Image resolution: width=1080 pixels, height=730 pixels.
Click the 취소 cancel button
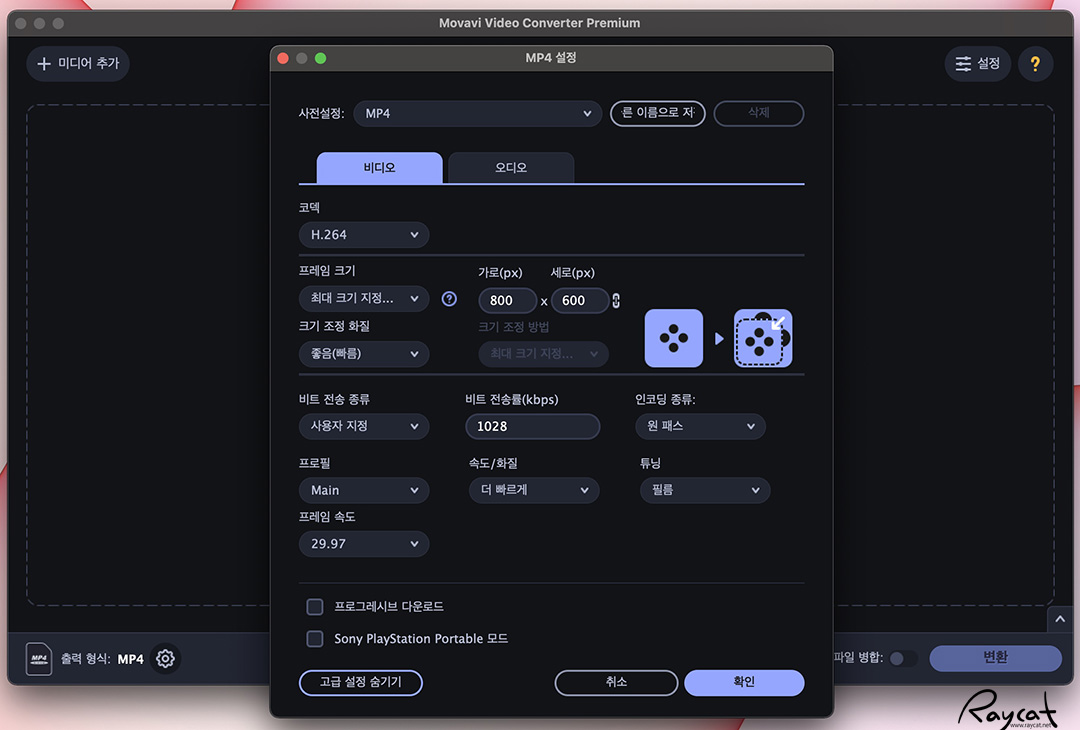[x=616, y=682]
